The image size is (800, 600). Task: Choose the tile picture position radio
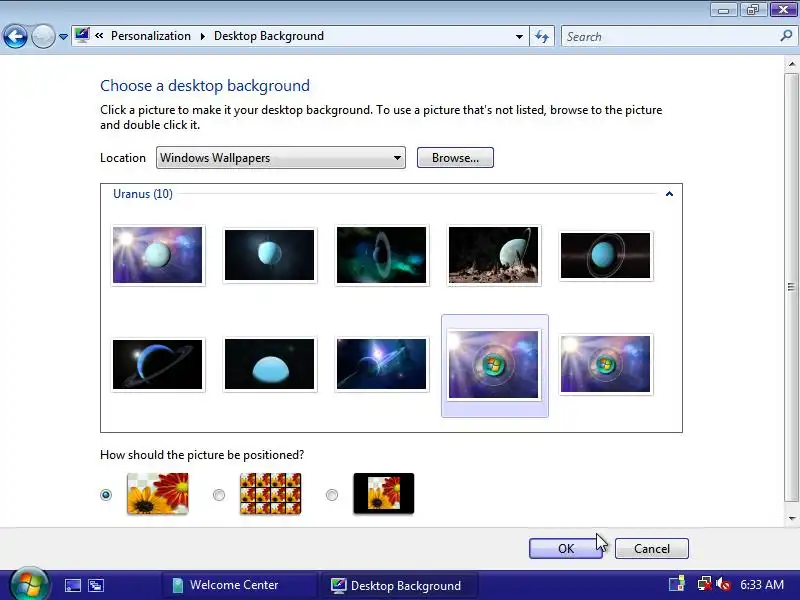[219, 495]
